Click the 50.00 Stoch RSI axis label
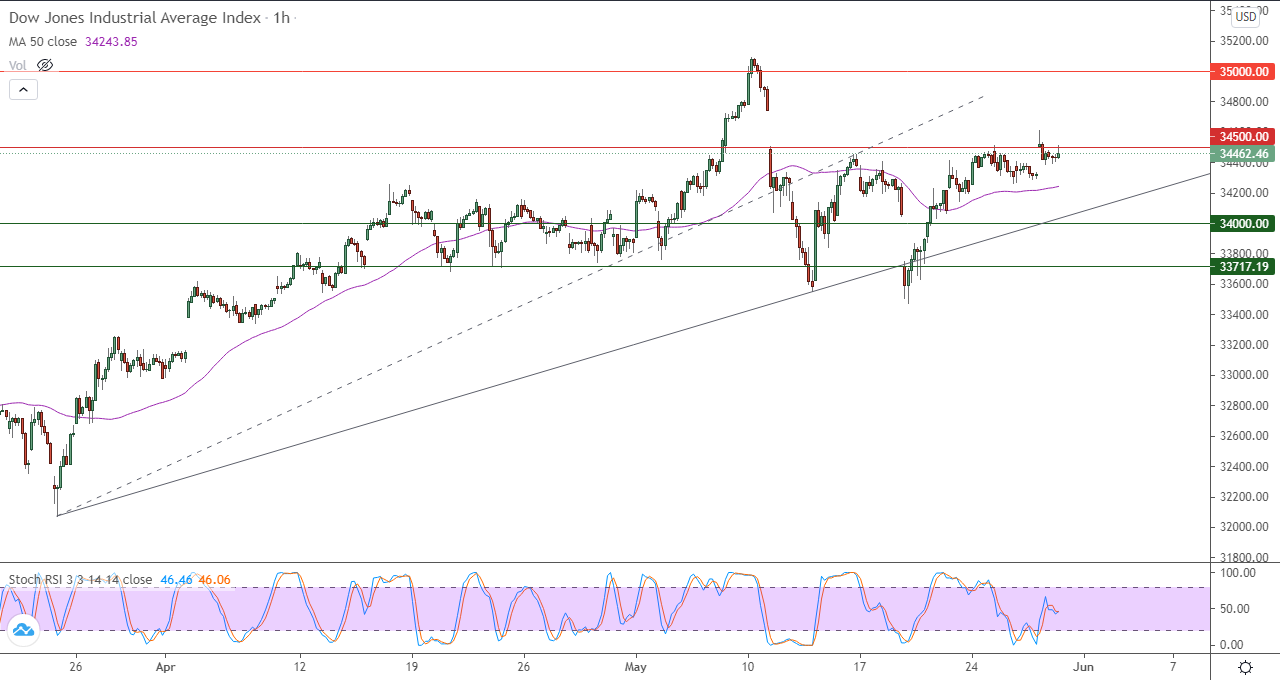Screen dimensions: 1280x680 tap(1237, 609)
